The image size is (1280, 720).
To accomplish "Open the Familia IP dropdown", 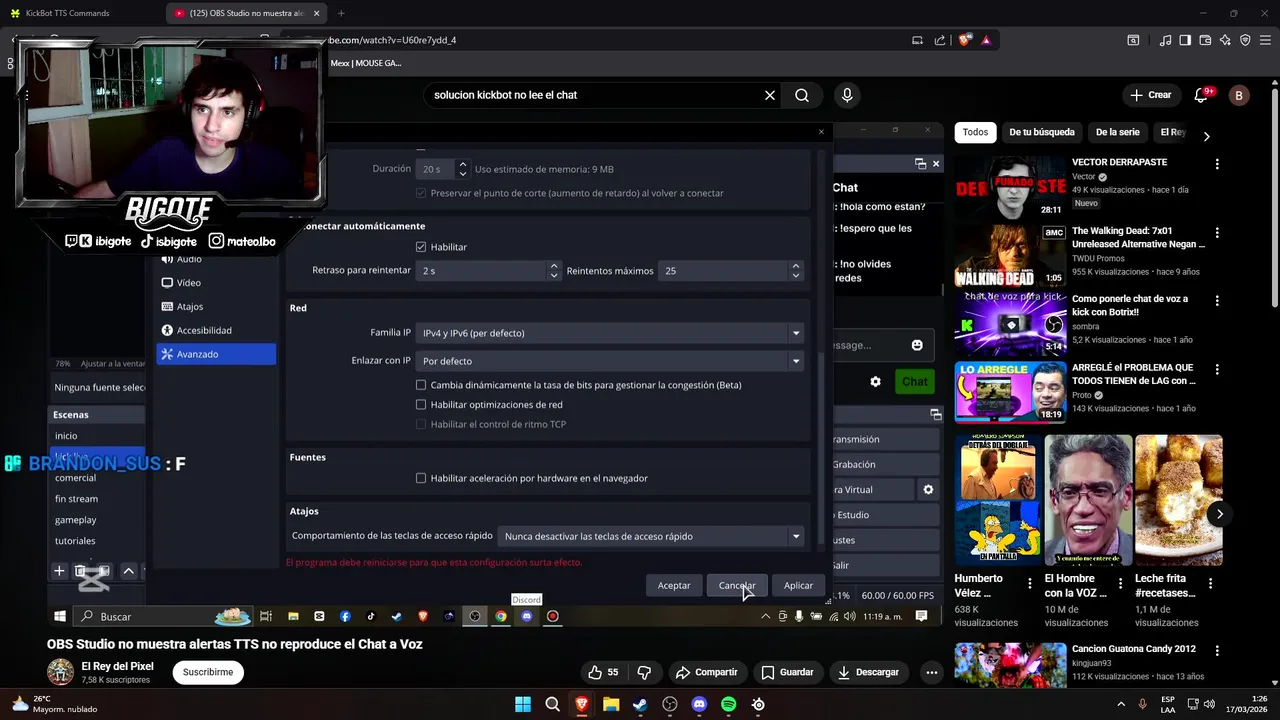I will 610,333.
